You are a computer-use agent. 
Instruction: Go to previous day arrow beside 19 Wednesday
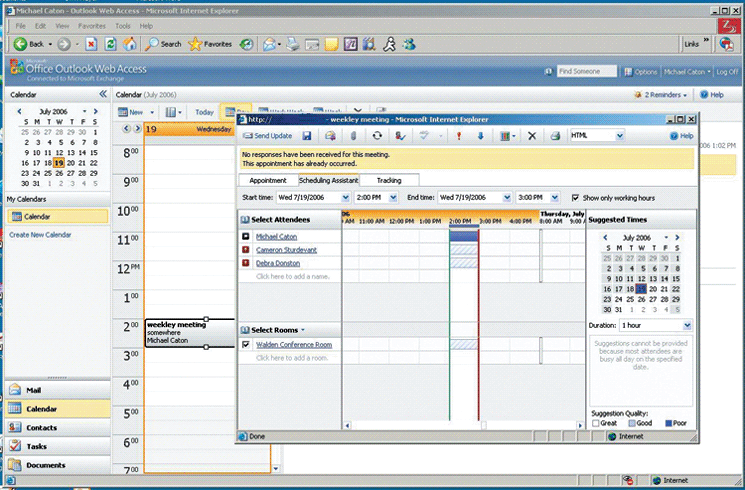(125, 128)
